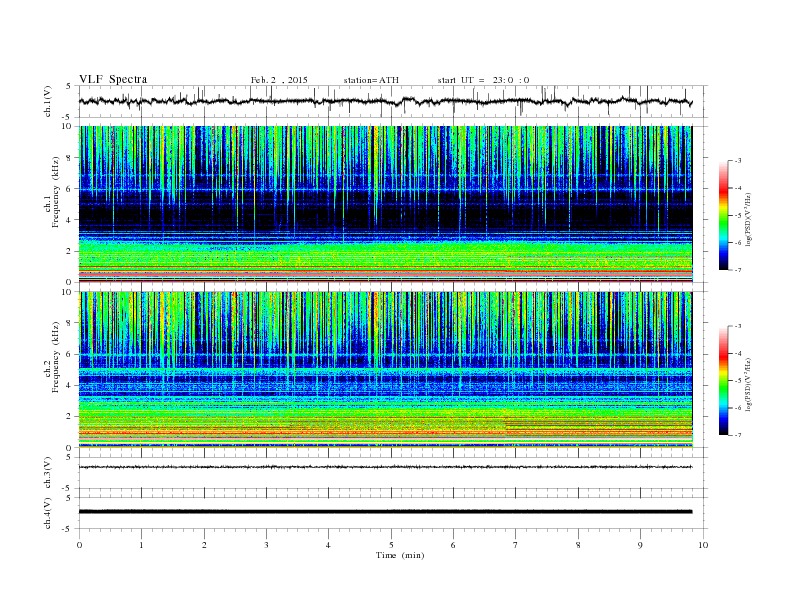792x612 pixels.
Task: Click time axis tick label "8"
Action: 578,545
